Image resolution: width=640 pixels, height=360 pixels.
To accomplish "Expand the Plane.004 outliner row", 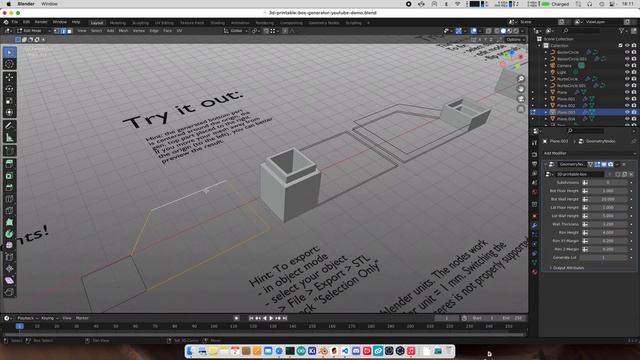I will (x=546, y=119).
